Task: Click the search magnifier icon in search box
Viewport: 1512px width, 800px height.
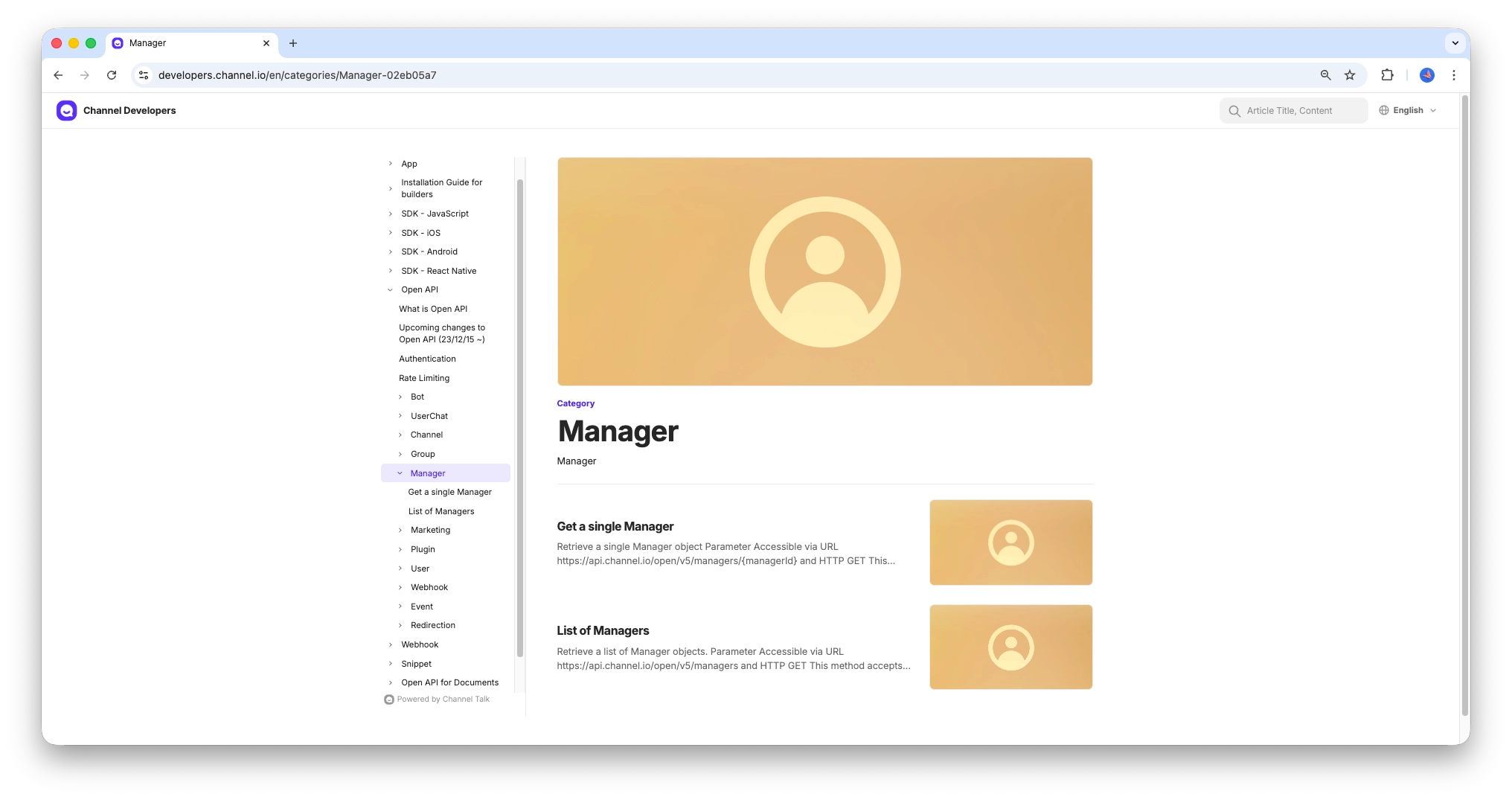Action: (x=1234, y=111)
